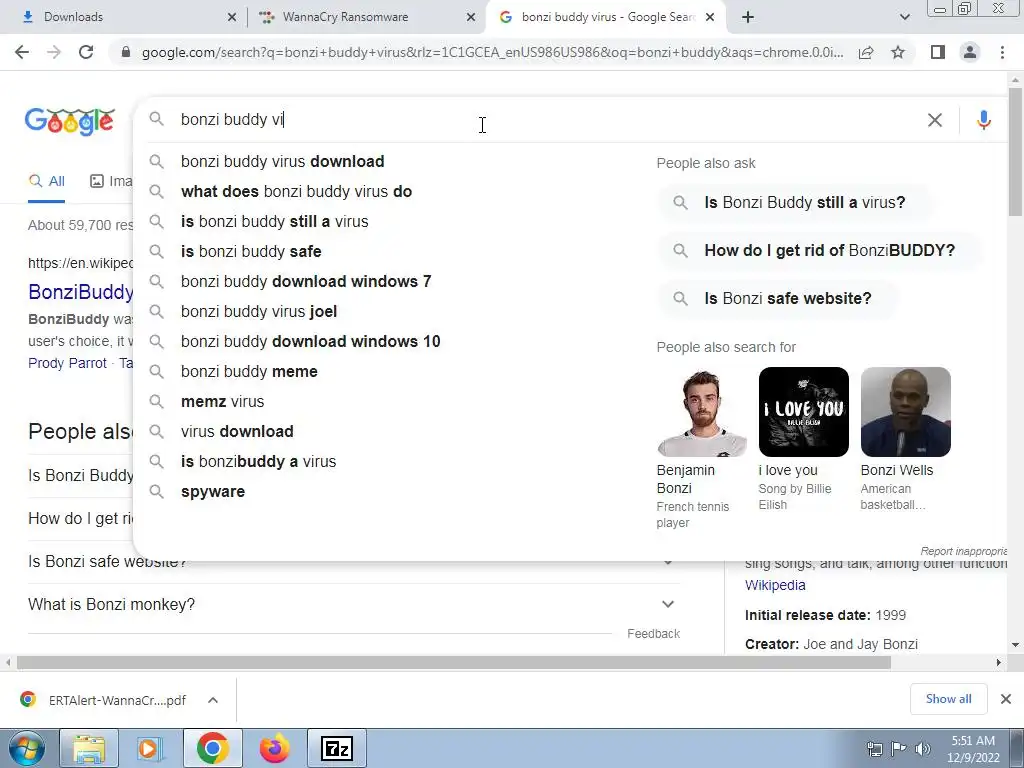Click the address bar URL
Screen dimensions: 1024x768
pos(492,52)
